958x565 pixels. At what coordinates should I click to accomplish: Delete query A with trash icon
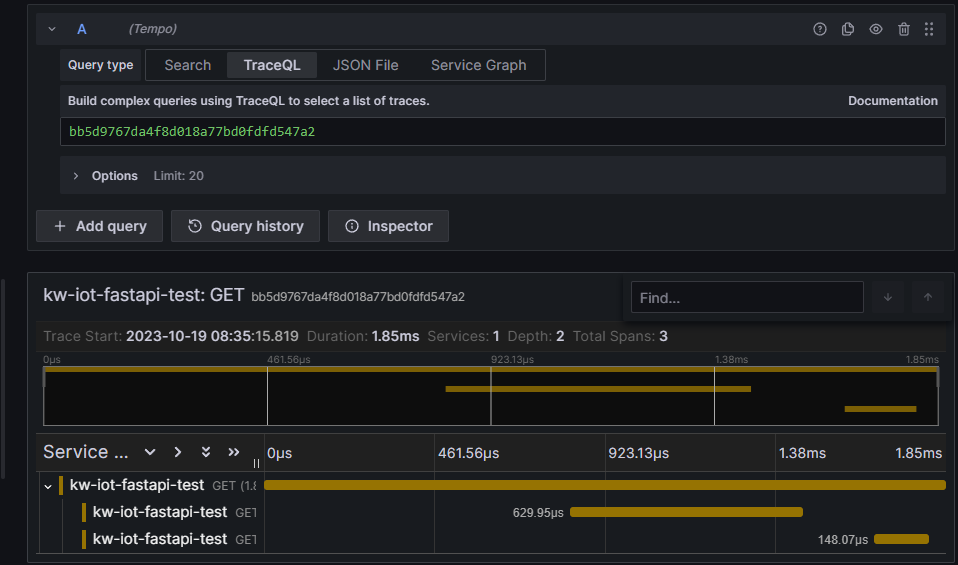(x=904, y=29)
